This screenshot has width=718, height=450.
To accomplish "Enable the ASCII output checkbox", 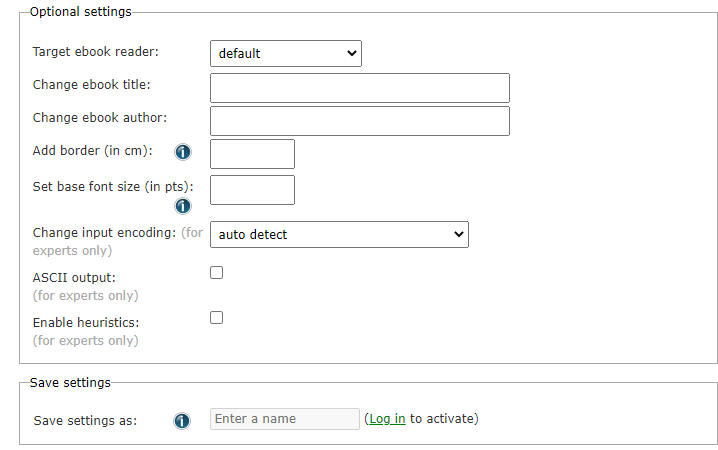I will point(216,273).
